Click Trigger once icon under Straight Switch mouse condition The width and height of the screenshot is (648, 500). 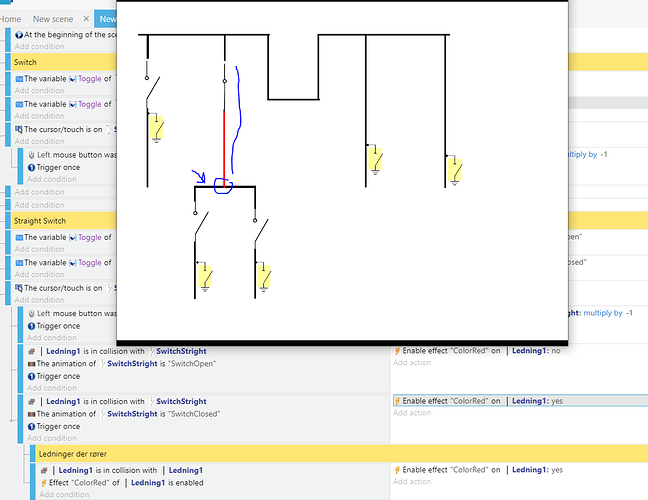coord(31,326)
